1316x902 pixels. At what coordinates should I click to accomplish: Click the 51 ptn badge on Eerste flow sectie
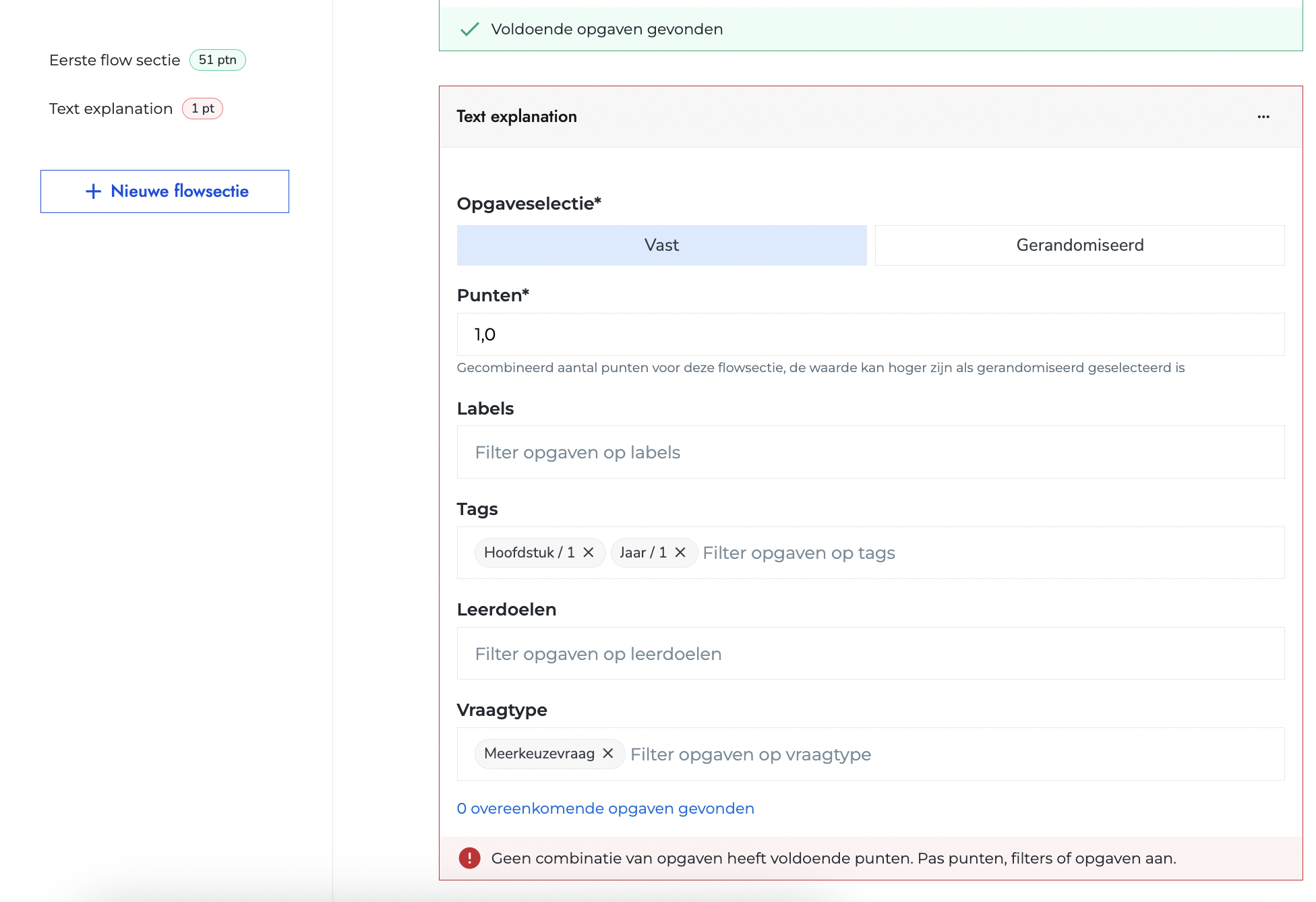coord(217,59)
